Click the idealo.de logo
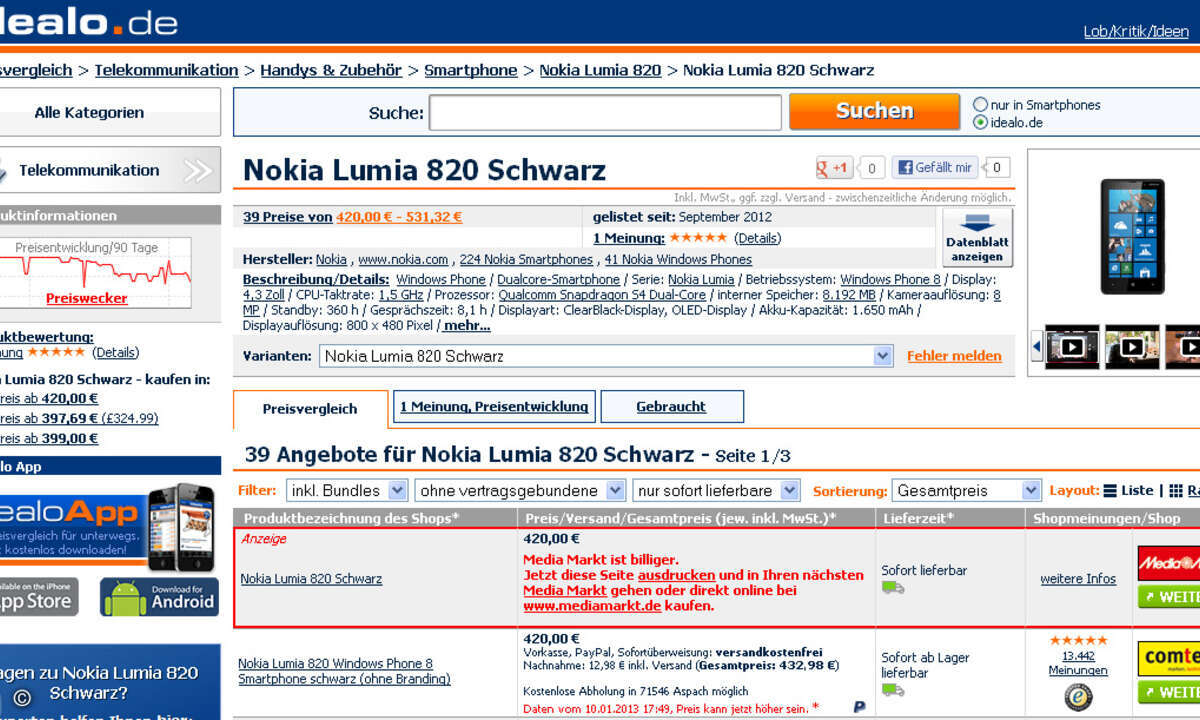 (x=88, y=21)
